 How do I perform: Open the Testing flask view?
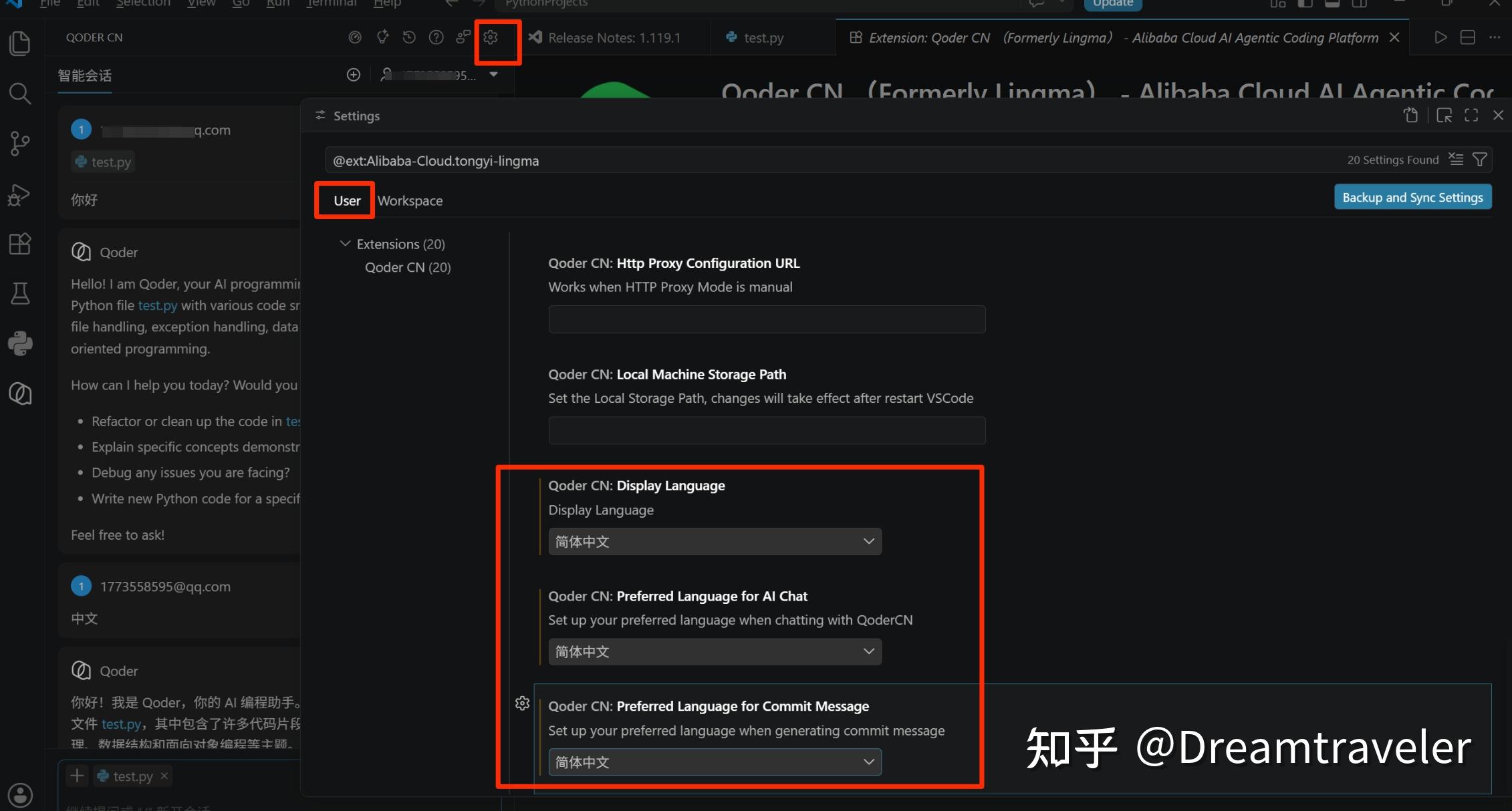click(x=20, y=293)
